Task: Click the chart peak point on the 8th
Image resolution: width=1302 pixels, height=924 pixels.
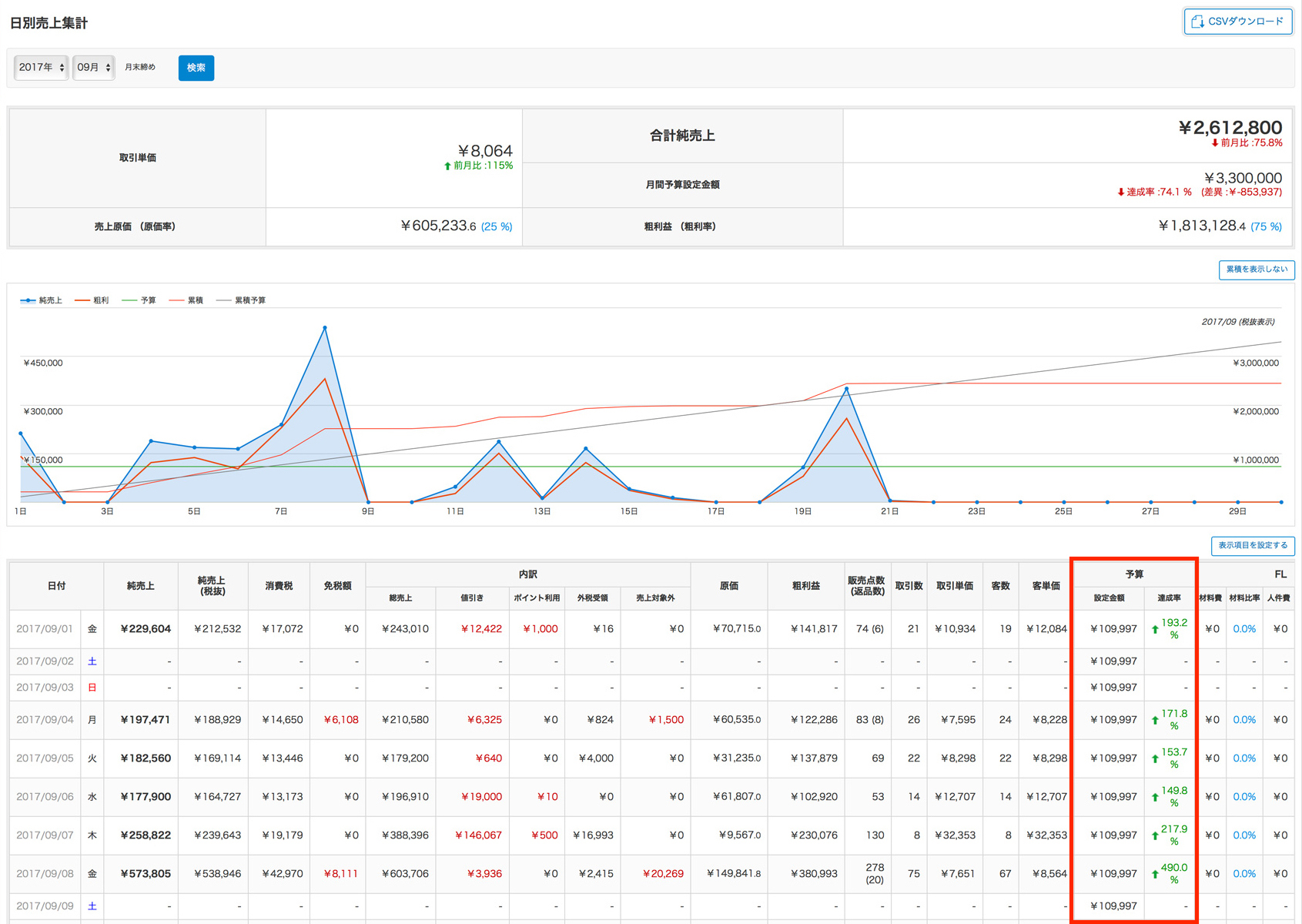Action: click(x=325, y=328)
